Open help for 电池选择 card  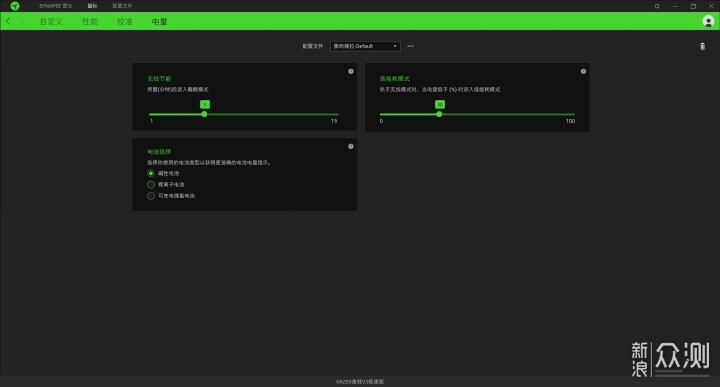pyautogui.click(x=351, y=146)
